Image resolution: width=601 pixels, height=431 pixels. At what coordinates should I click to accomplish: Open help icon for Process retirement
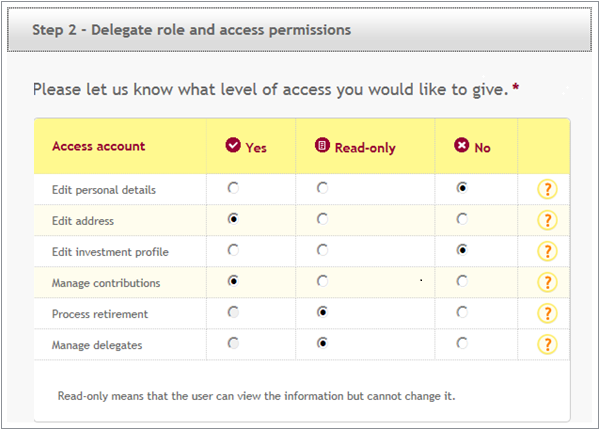point(547,314)
